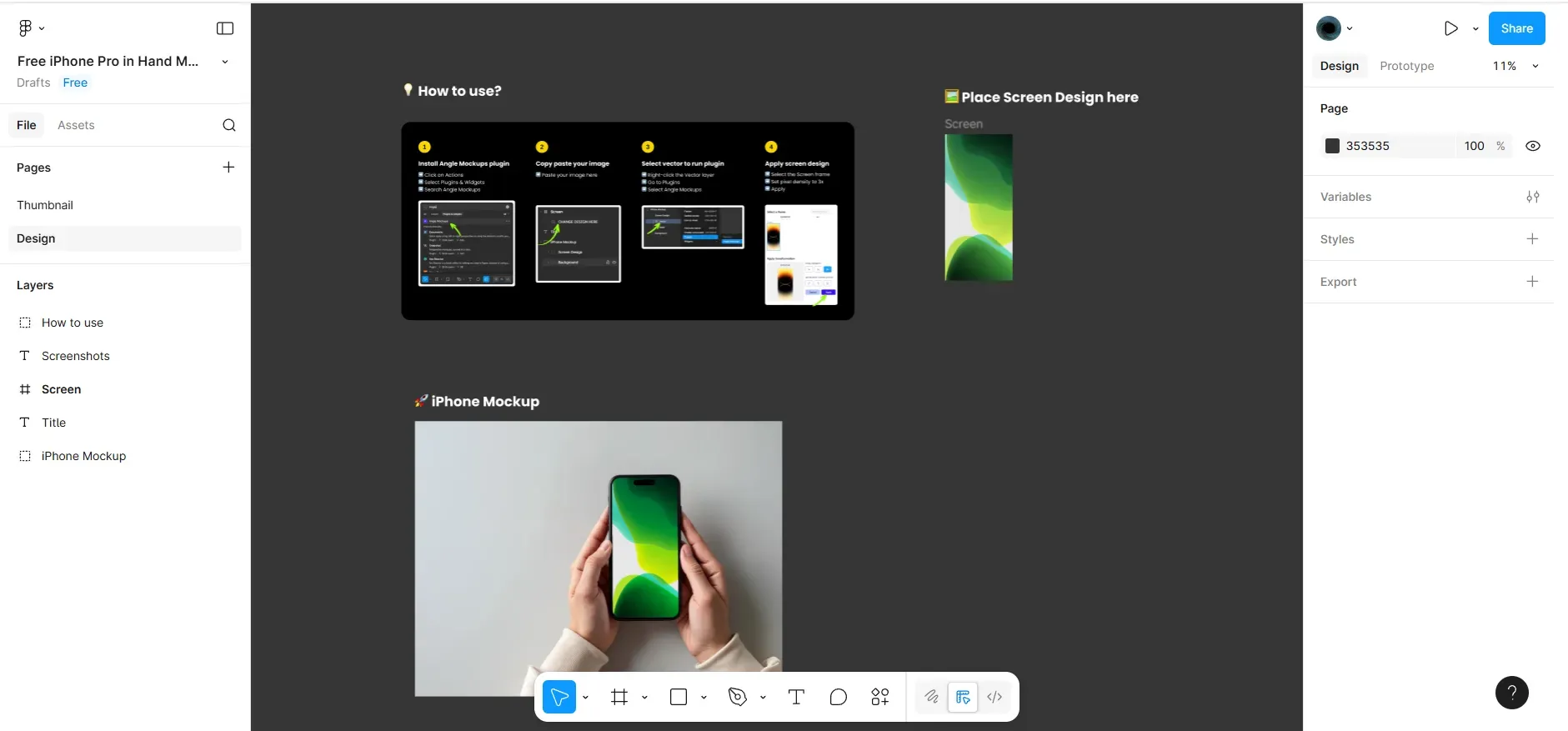Switch to the Design tab
Screen dimensions: 1568x731
coord(1340,66)
